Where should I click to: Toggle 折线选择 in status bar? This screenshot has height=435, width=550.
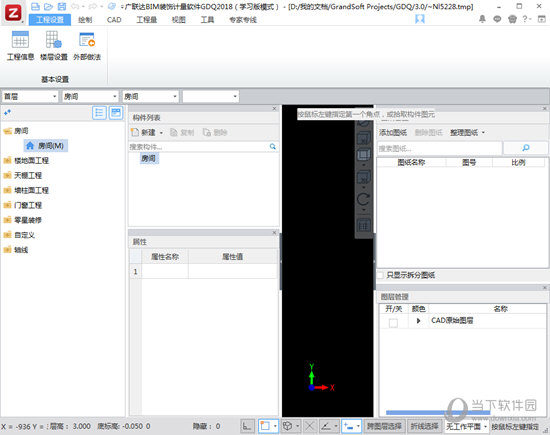pyautogui.click(x=424, y=426)
